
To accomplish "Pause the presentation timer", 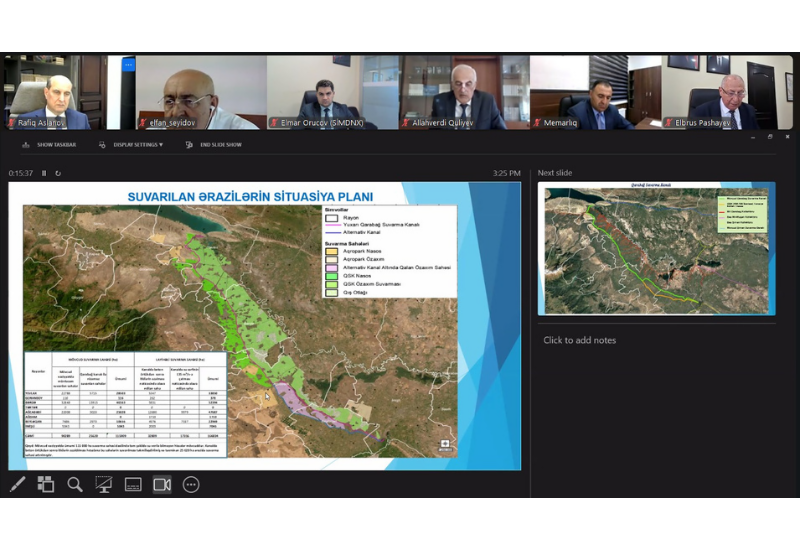I will point(45,173).
